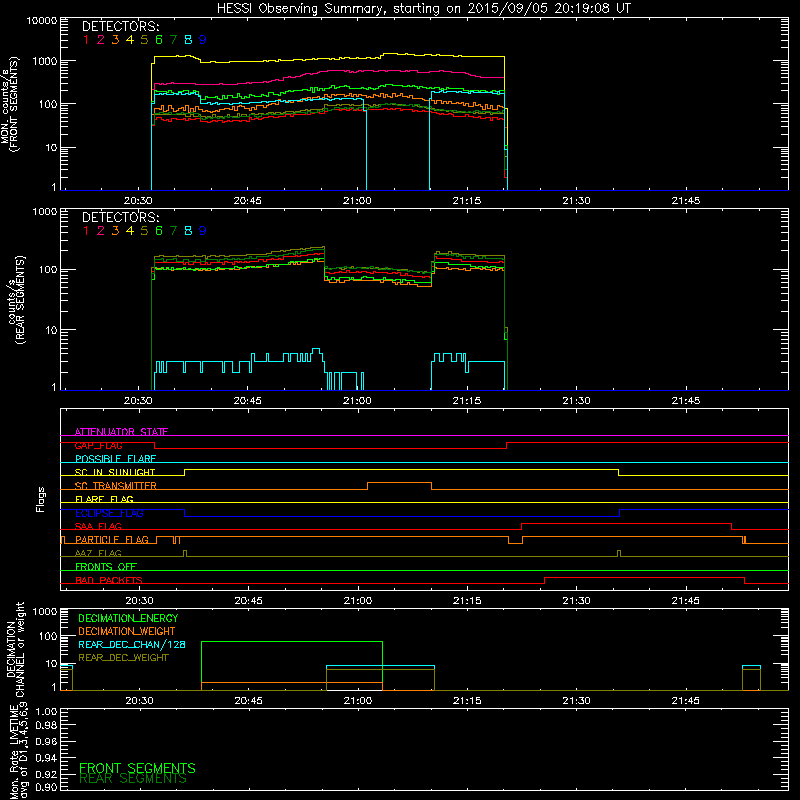Click the 10000 tick on front segments y-axis
Screen dimensions: 800x800
point(42,21)
